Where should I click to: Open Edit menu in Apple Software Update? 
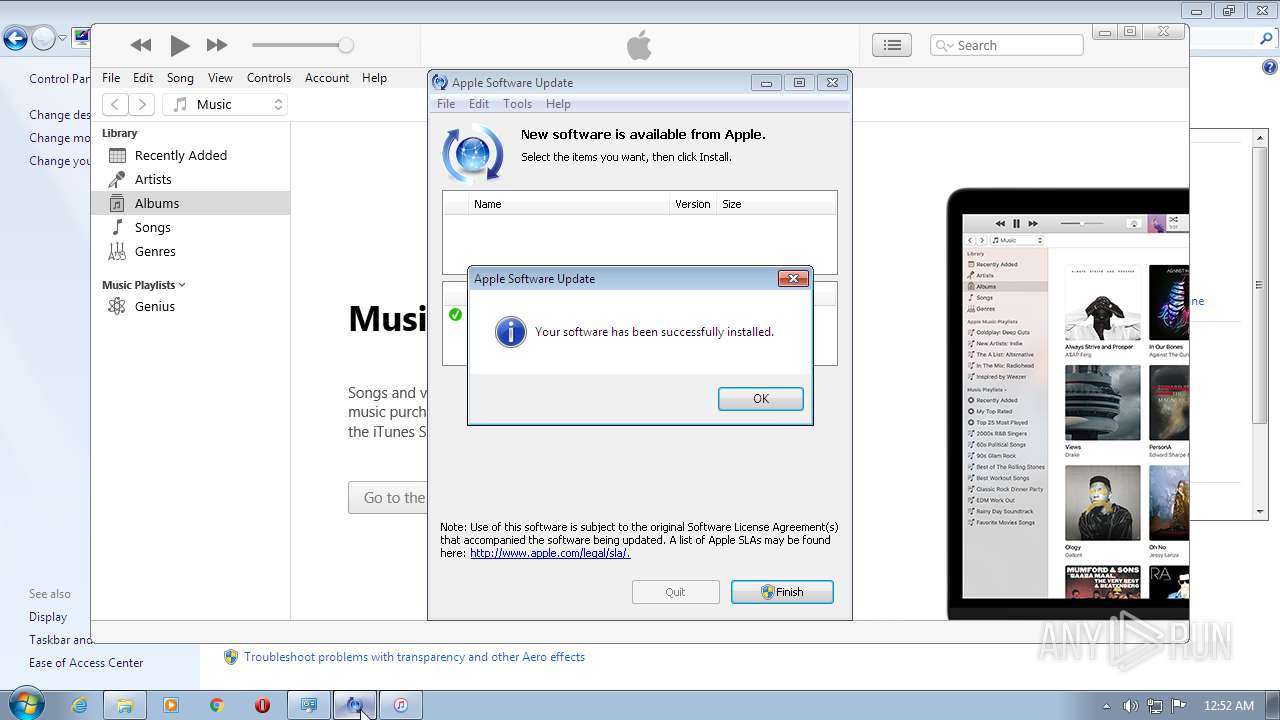tap(479, 104)
